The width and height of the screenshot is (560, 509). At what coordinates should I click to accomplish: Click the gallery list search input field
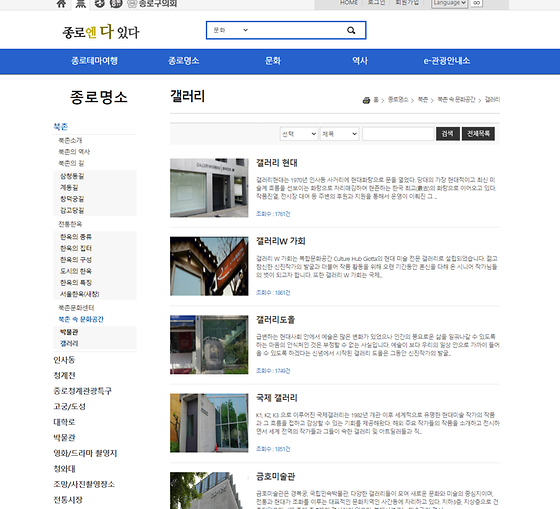[398, 134]
